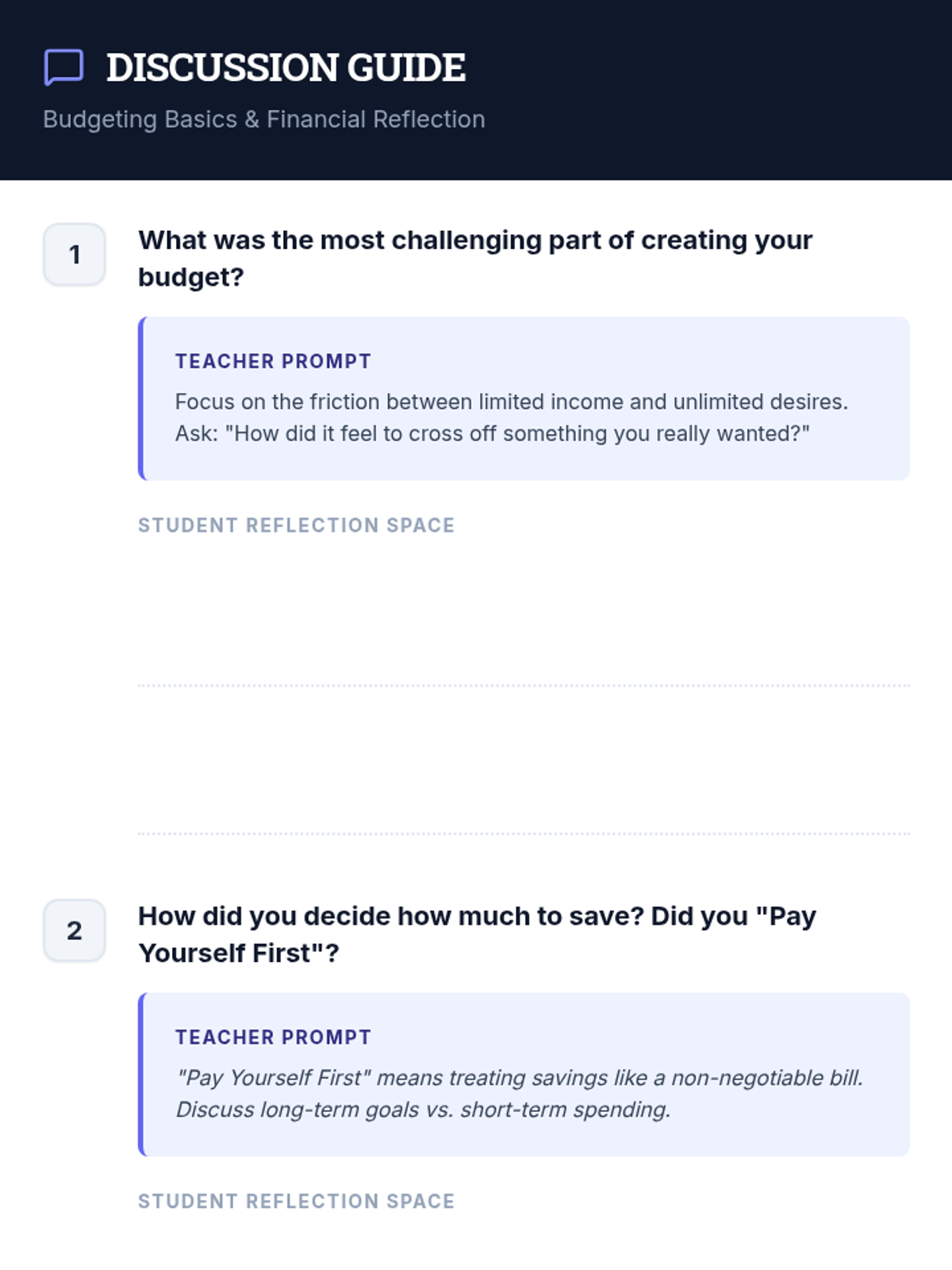Click the "How did it feel" prompt sentence

(x=492, y=433)
